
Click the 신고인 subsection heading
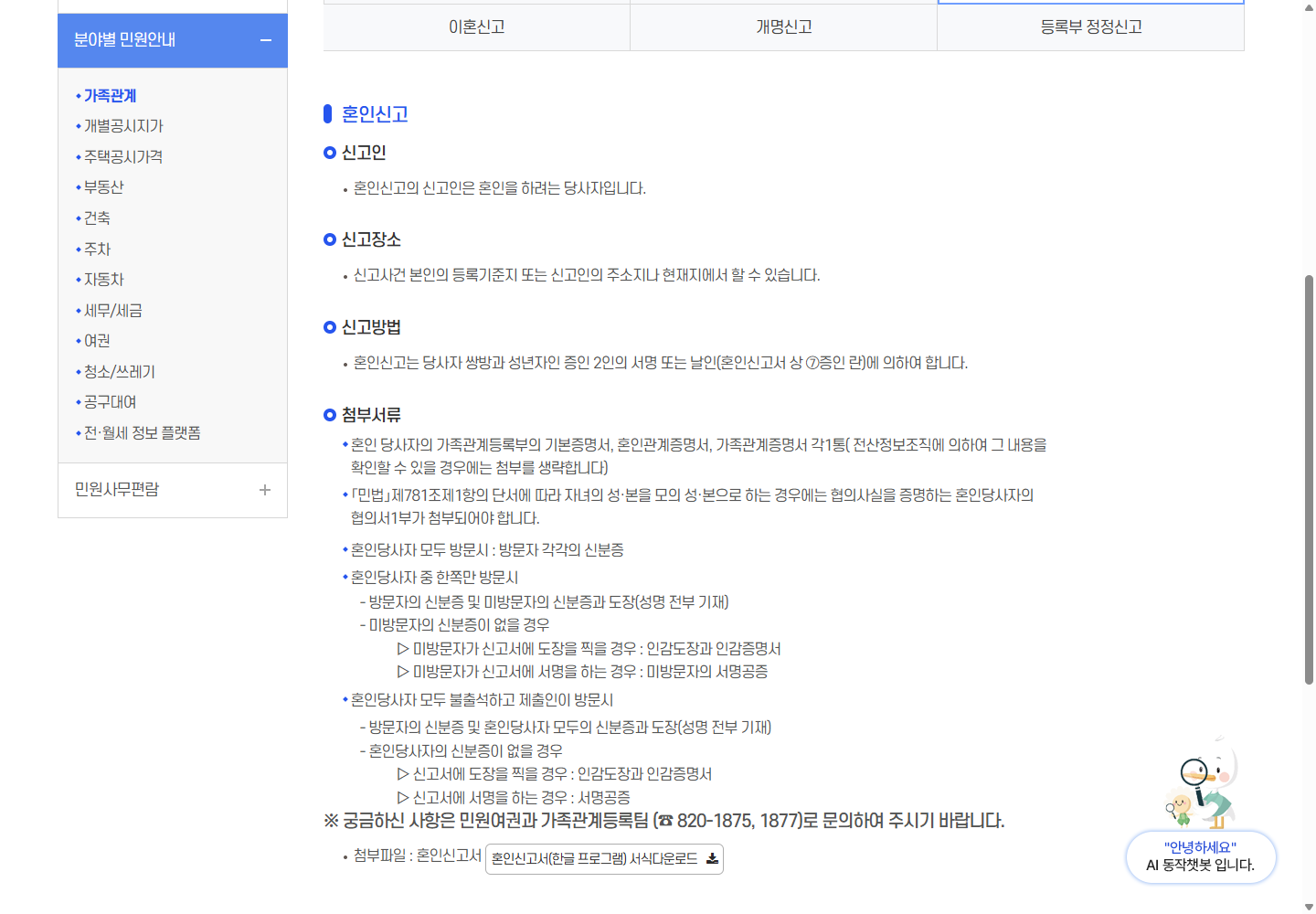(x=364, y=153)
